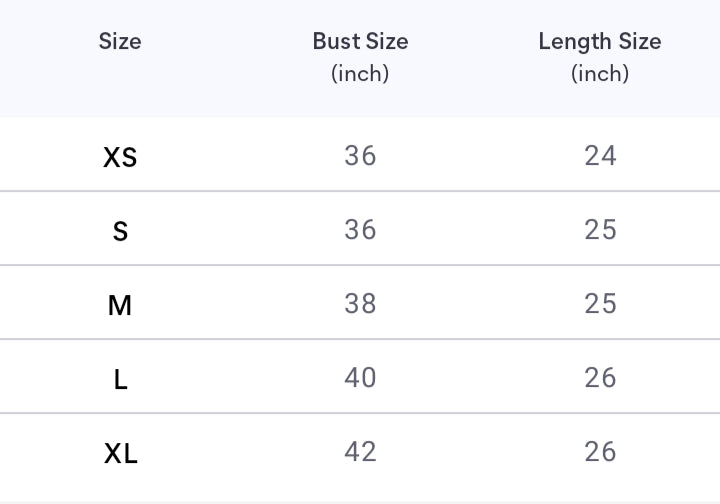Click the length value 26 for L

coord(600,378)
